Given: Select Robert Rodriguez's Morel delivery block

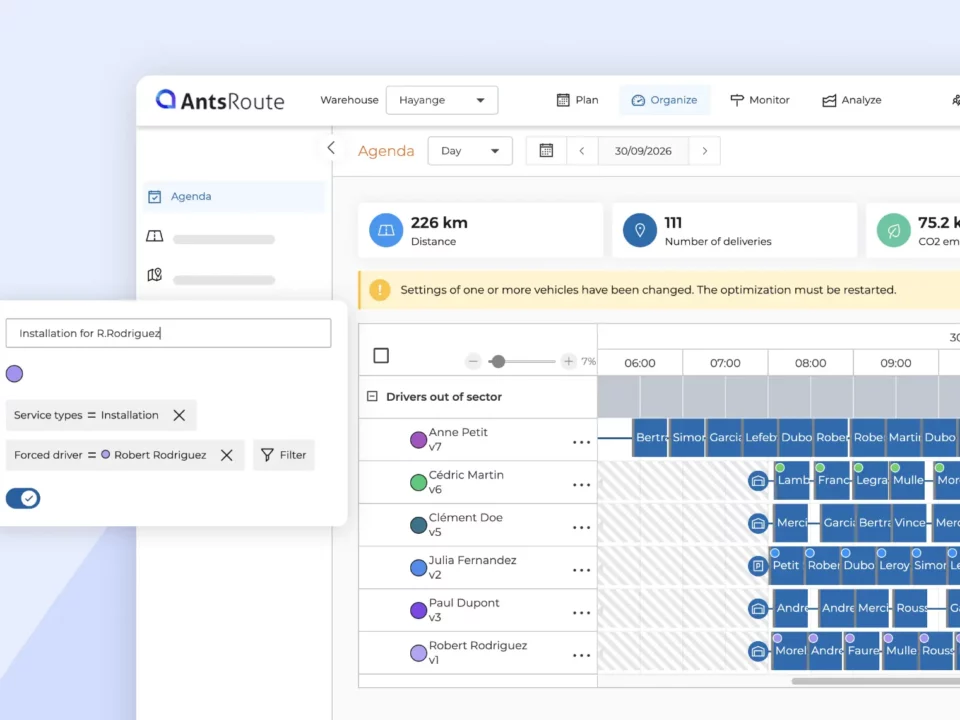Looking at the screenshot, I should pyautogui.click(x=789, y=651).
